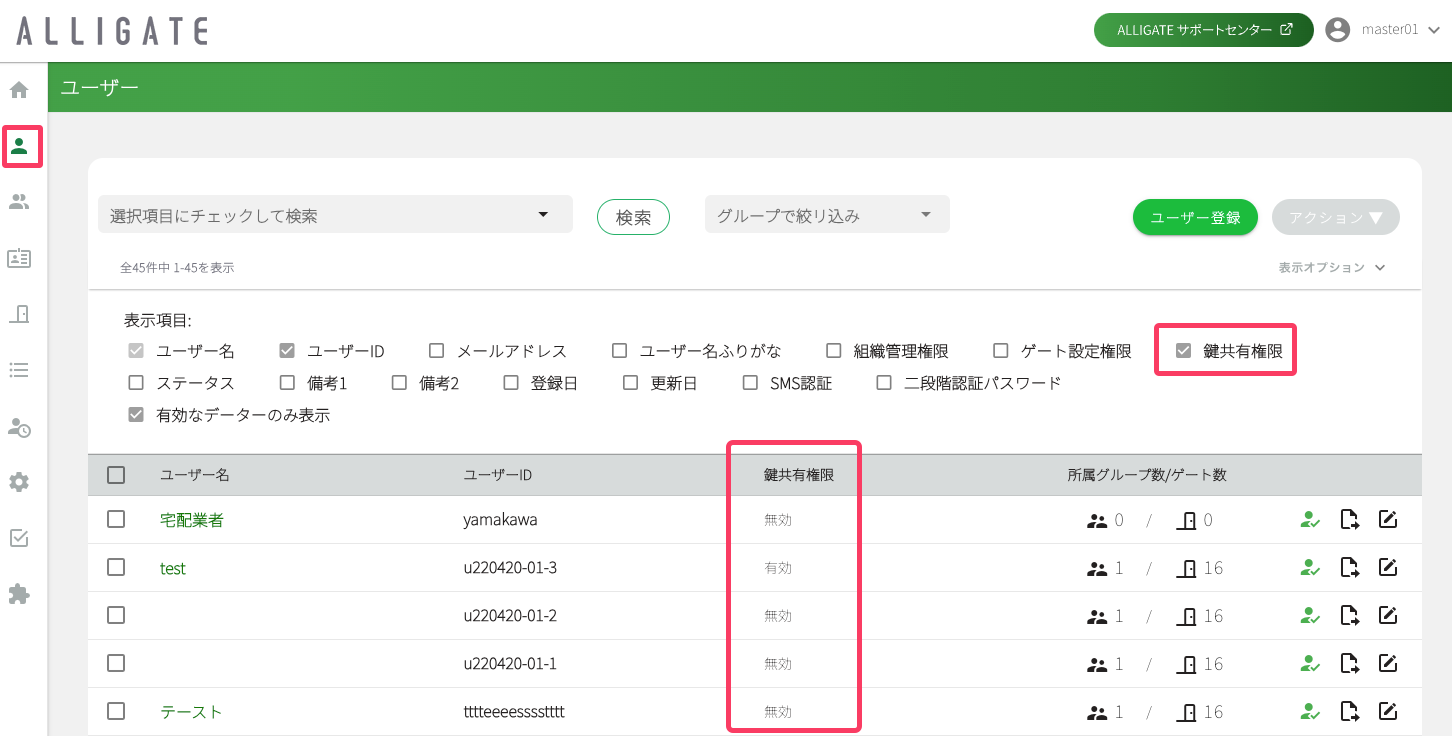Screen dimensions: 1452x736
Task: Open the checkbox task icon in sidebar
Action: click(x=19, y=538)
